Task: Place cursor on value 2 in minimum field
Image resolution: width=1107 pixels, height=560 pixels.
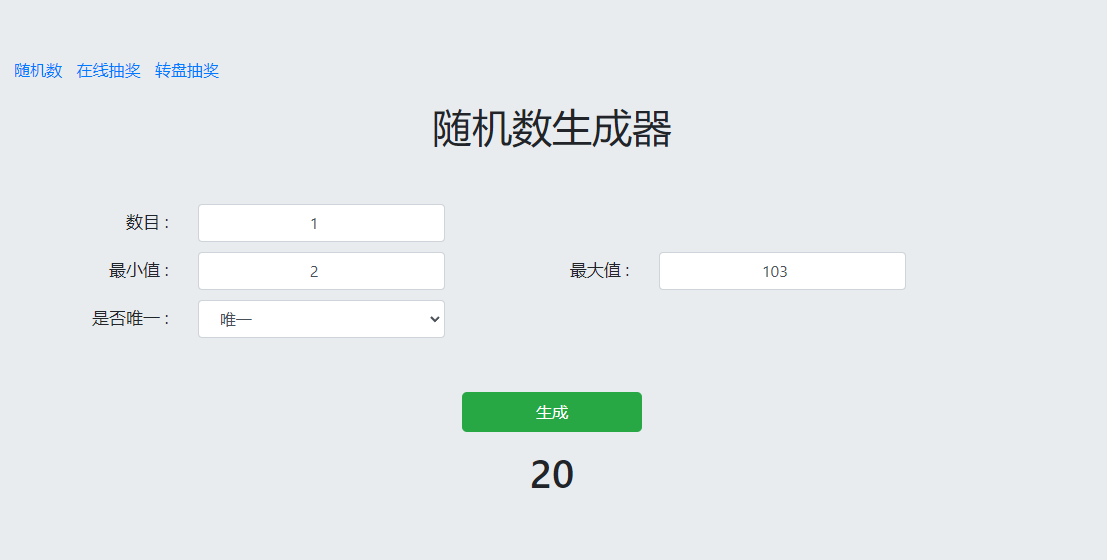Action: [x=314, y=272]
